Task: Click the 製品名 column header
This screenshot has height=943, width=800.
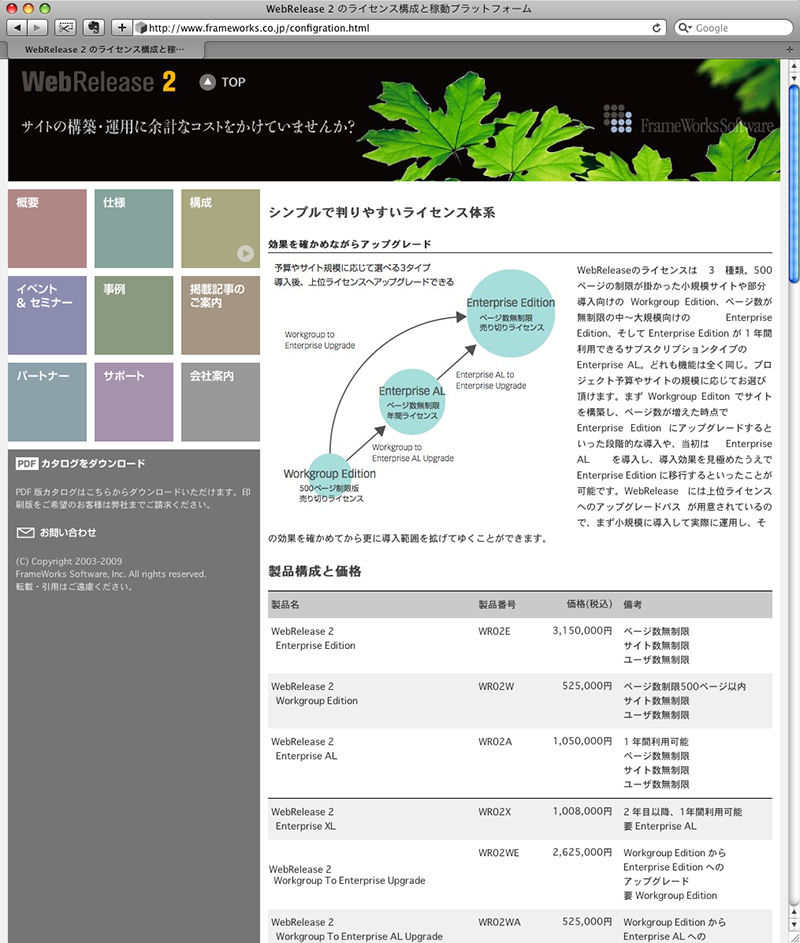Action: tap(285, 604)
